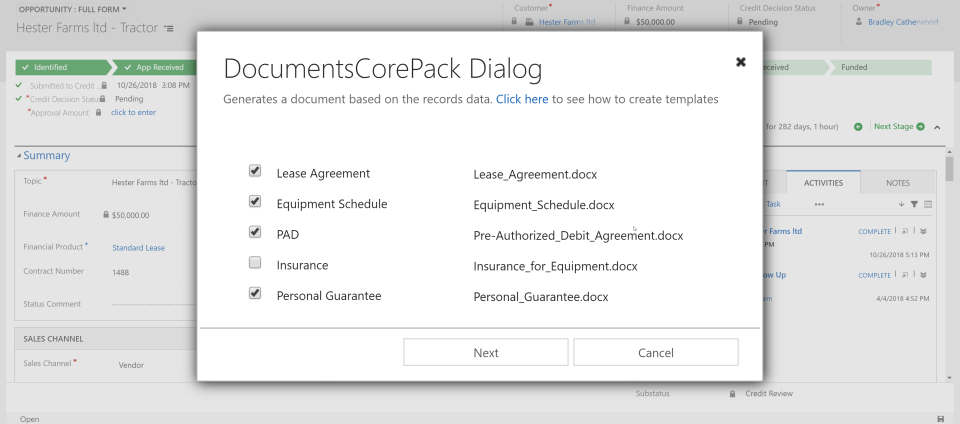Collapse the Summary section

[43, 155]
